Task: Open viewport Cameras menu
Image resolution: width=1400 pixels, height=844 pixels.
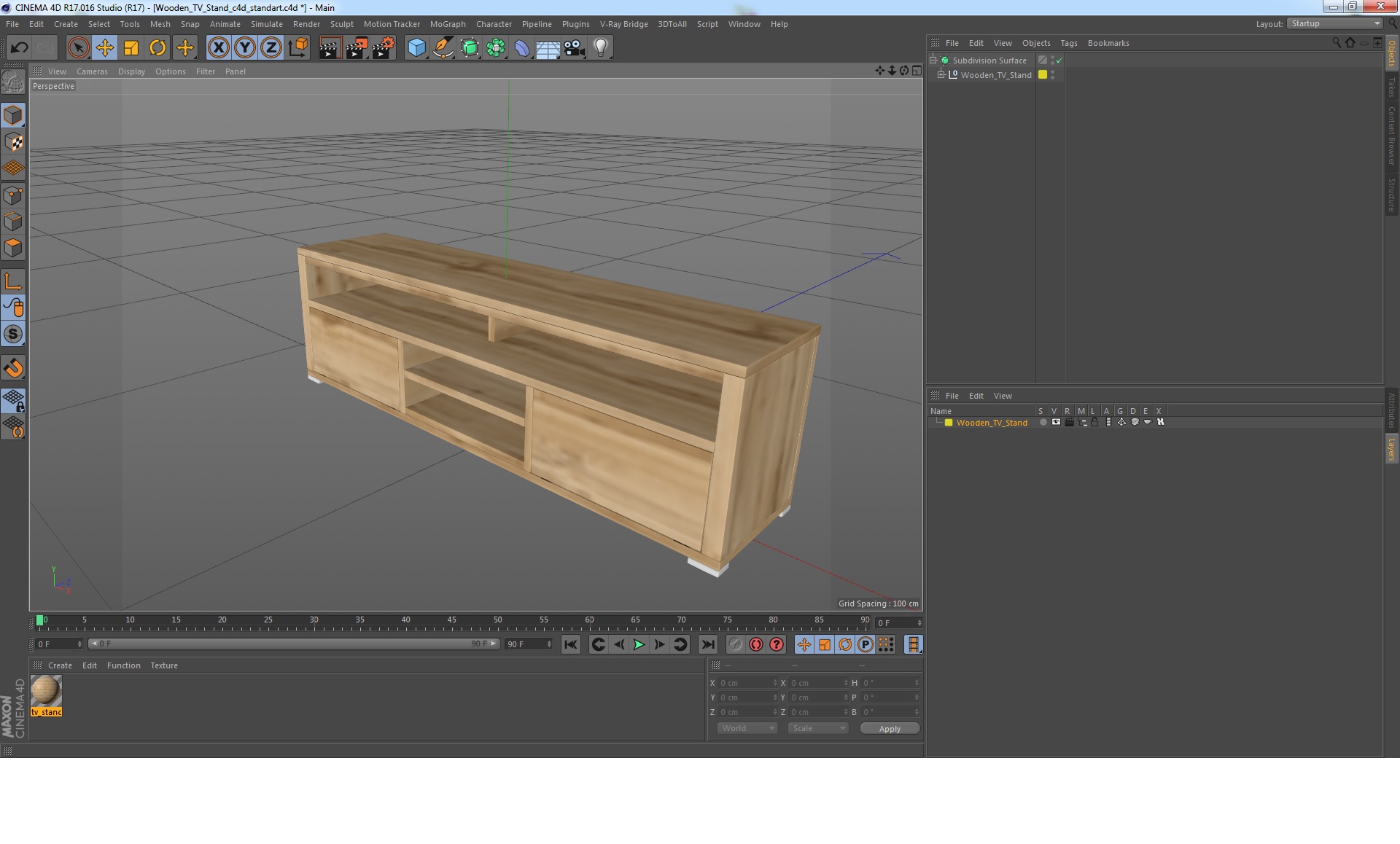Action: [x=92, y=71]
